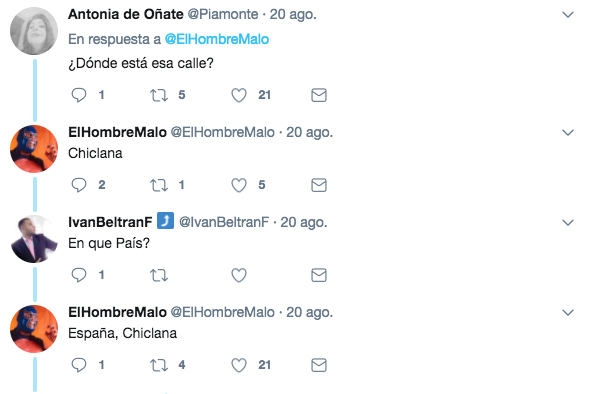603x394 pixels.
Task: Open more options for Antonia de Oñate's tweet
Action: (568, 15)
